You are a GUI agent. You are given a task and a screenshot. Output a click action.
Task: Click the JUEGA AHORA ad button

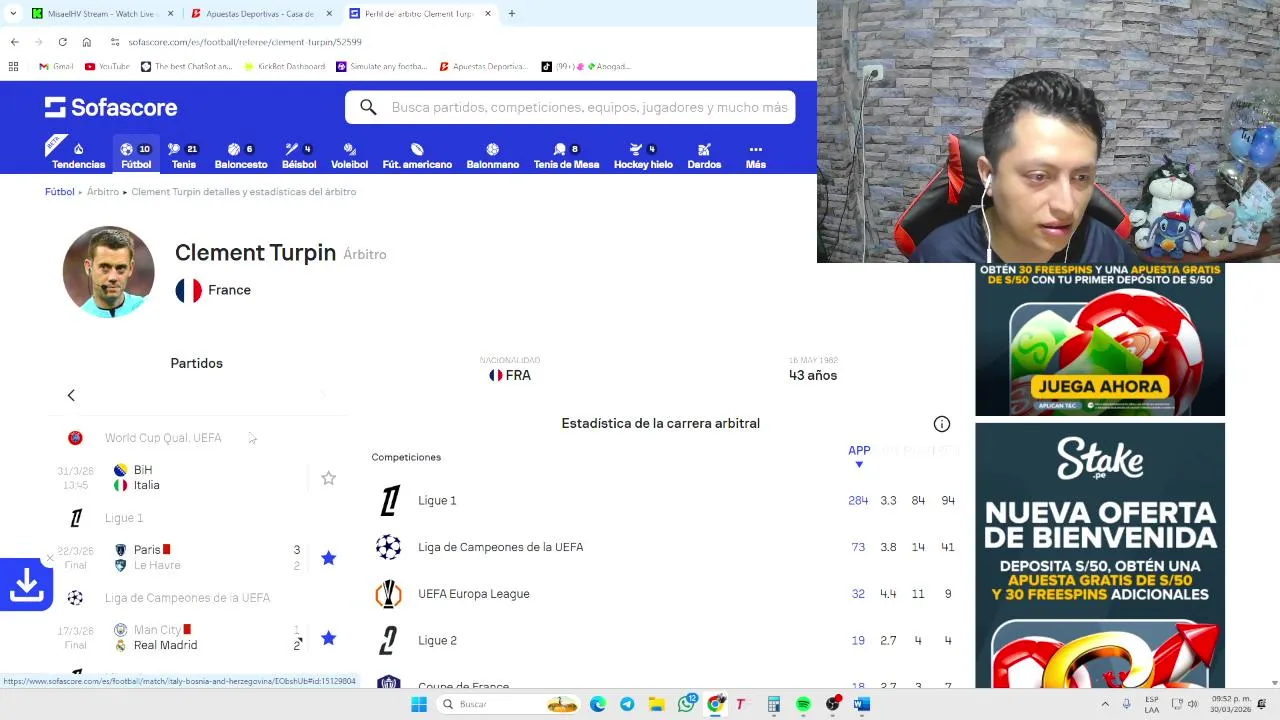pyautogui.click(x=1100, y=386)
